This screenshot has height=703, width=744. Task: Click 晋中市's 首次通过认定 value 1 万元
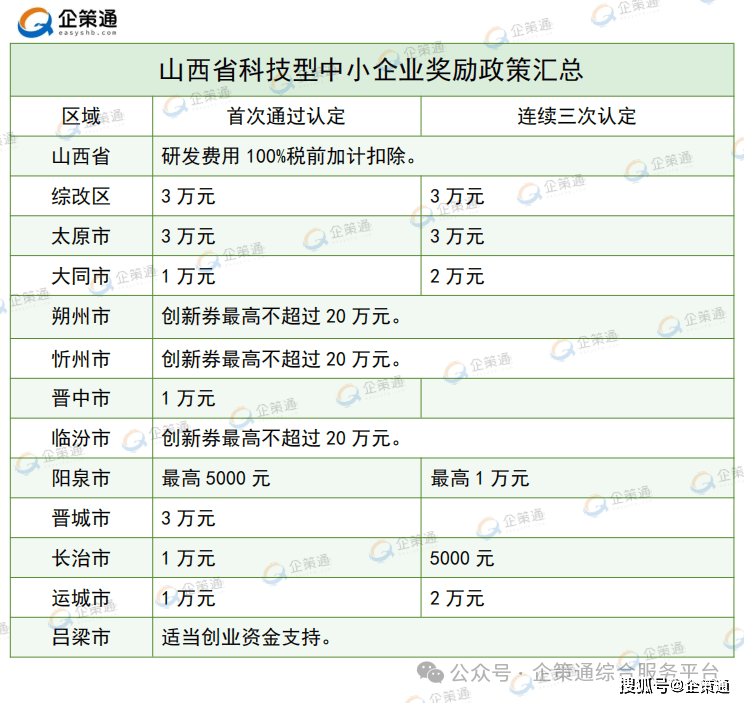pos(188,399)
